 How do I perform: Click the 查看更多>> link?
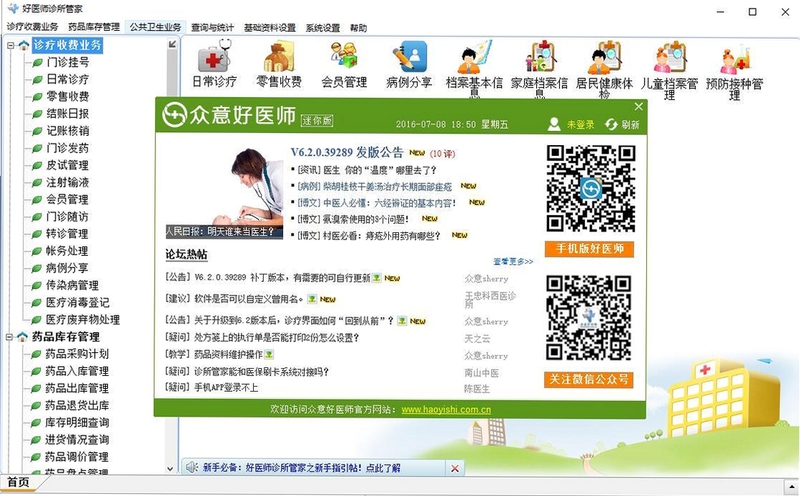(x=513, y=261)
